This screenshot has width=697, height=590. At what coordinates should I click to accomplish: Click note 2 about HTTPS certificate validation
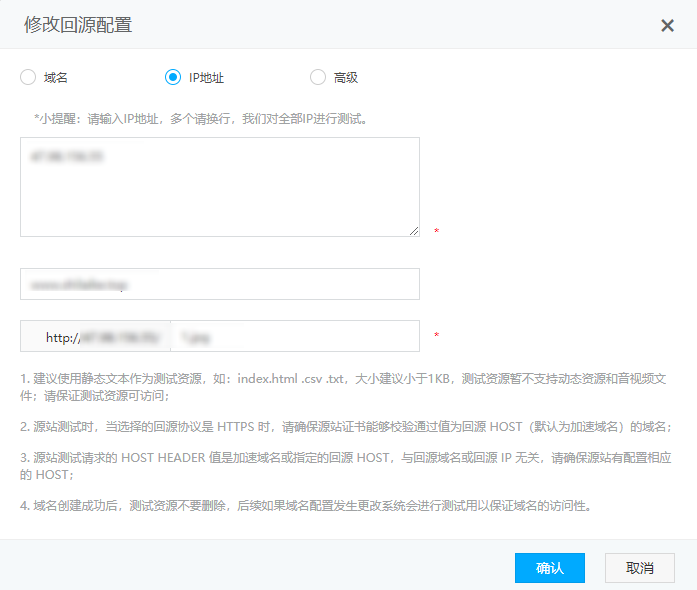pyautogui.click(x=345, y=426)
